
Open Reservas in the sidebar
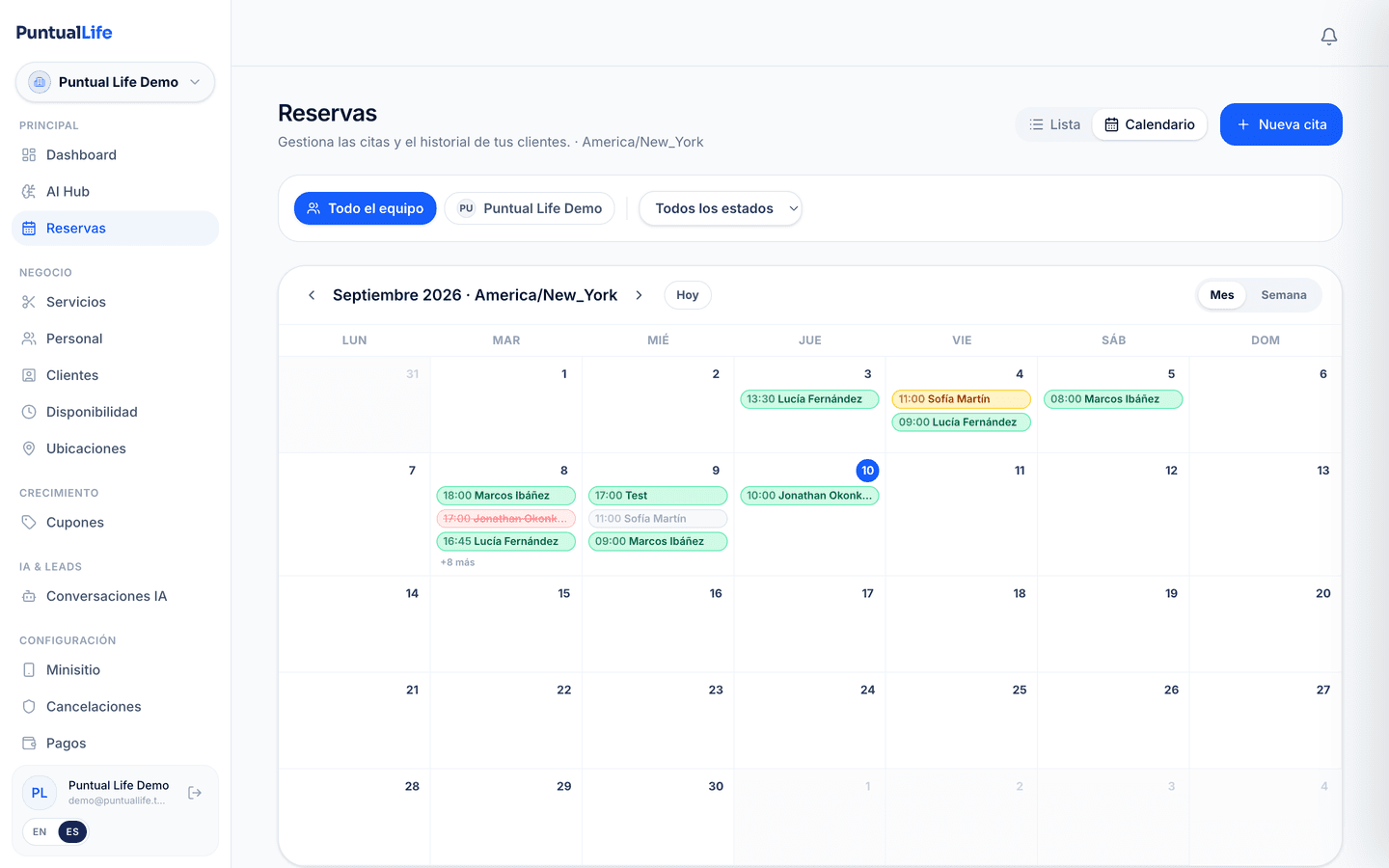pyautogui.click(x=115, y=229)
